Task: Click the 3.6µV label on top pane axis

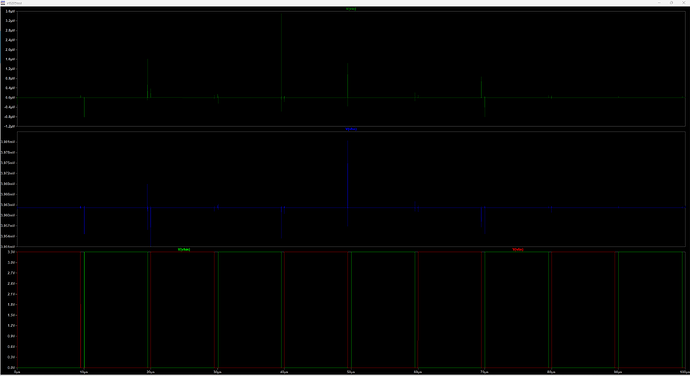Action: (x=11, y=11)
